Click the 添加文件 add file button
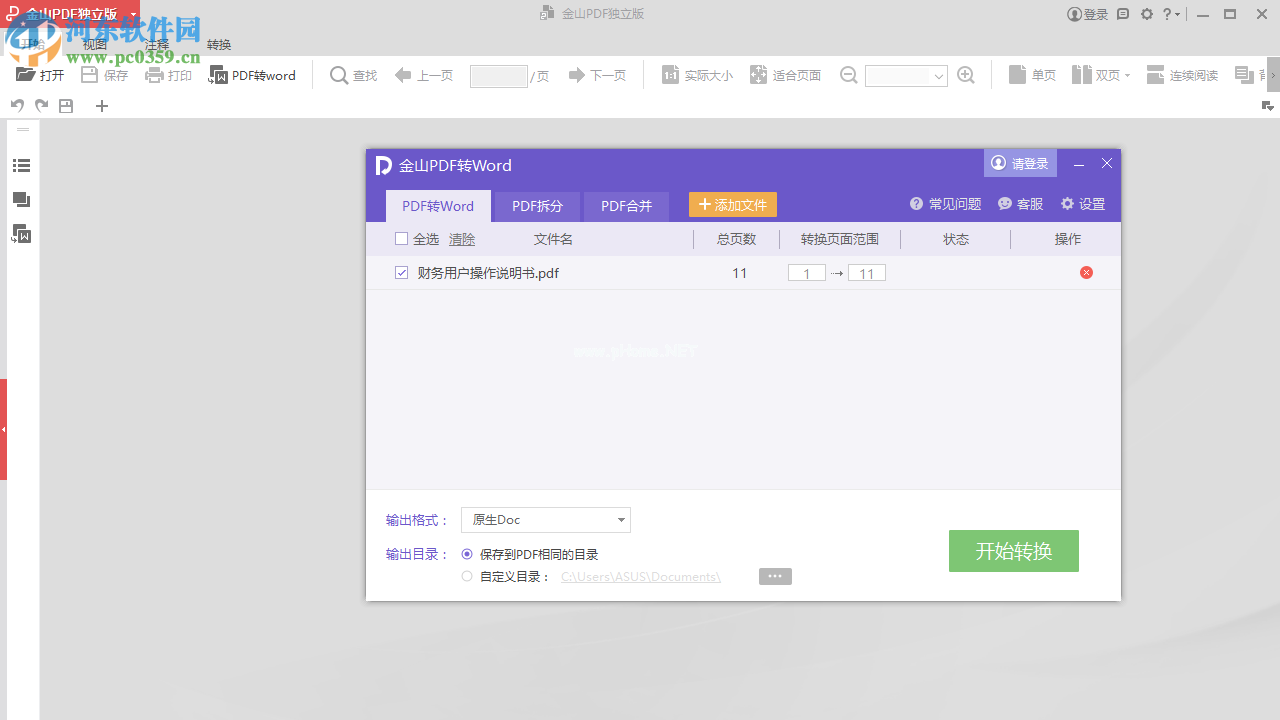The image size is (1280, 720). 733,205
